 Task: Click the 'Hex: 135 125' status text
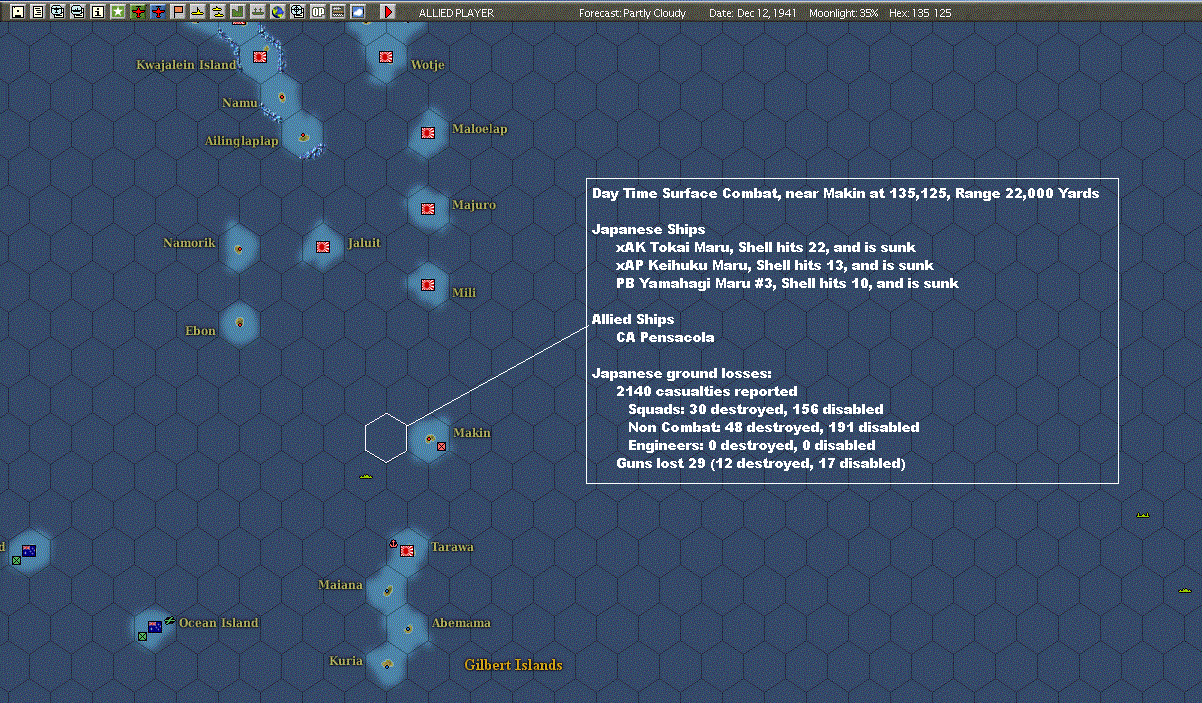tap(918, 13)
